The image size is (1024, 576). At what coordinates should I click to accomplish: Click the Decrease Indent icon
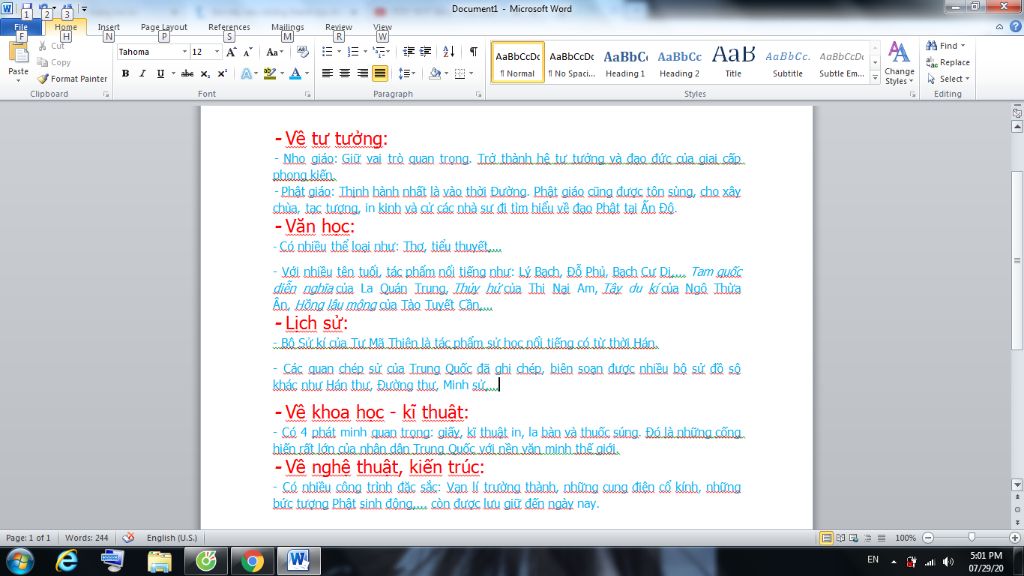point(402,52)
